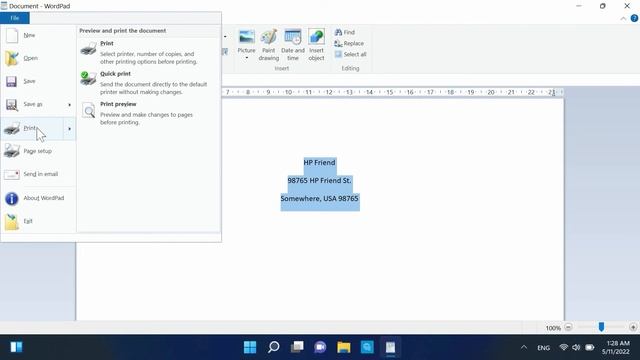Click the zoom in plus button
The width and height of the screenshot is (640, 360).
(x=633, y=327)
